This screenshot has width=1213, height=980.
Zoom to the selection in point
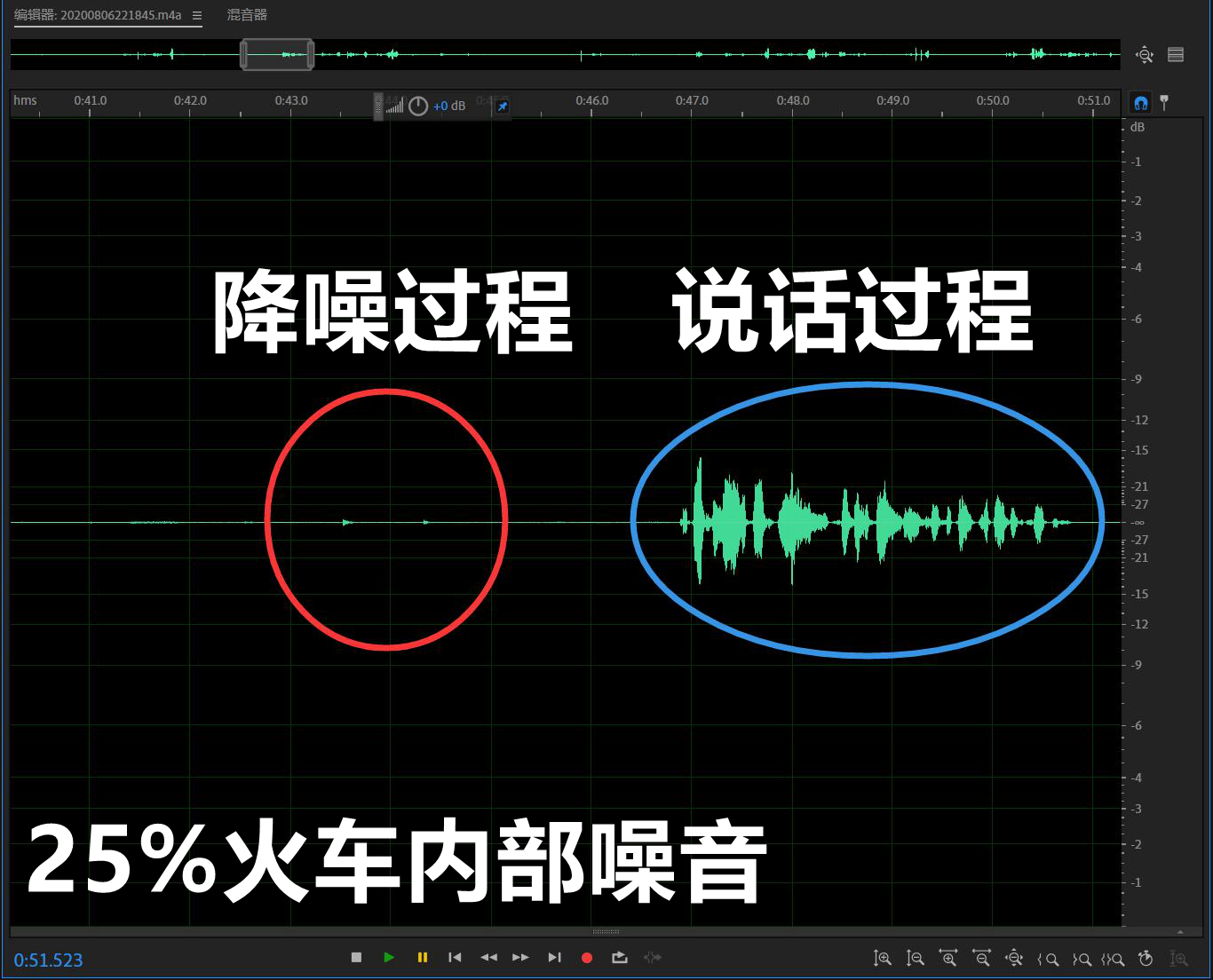pyautogui.click(x=1049, y=958)
